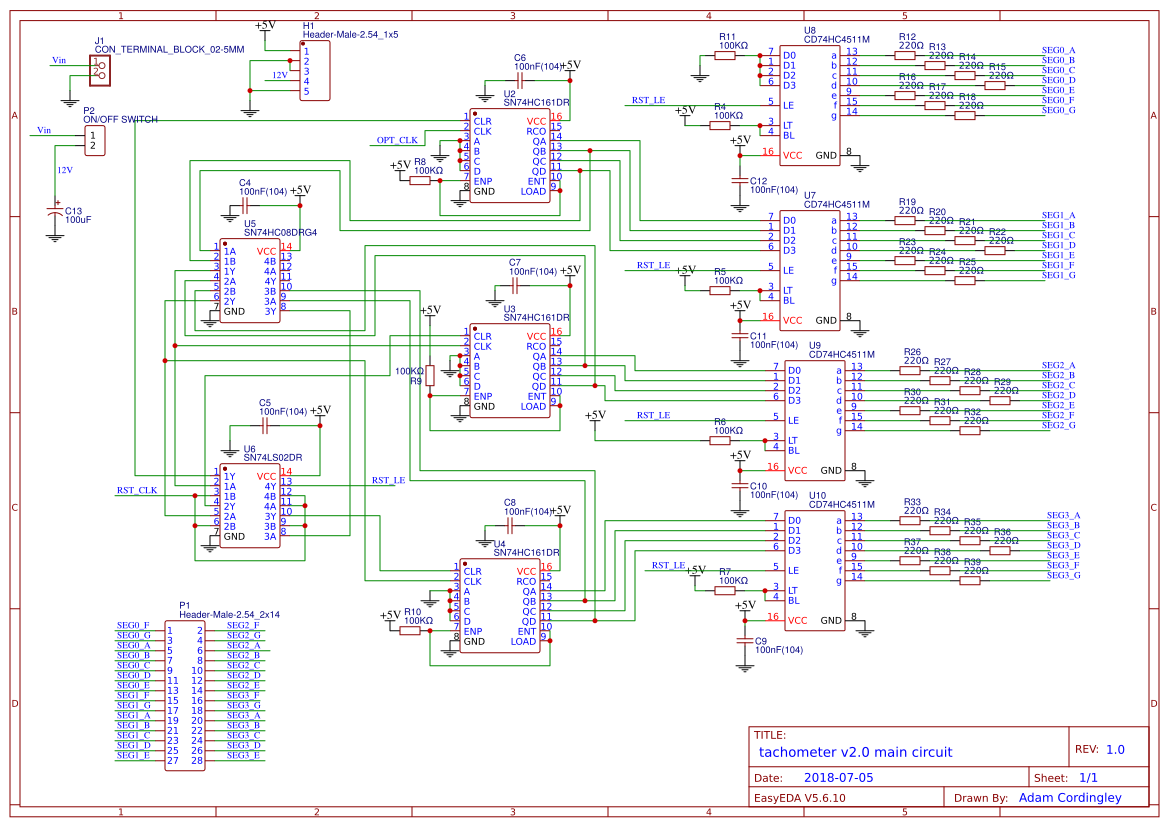Click the Adam Cordingley drawn-by text
This screenshot has height=827, width=1169.
click(1068, 798)
